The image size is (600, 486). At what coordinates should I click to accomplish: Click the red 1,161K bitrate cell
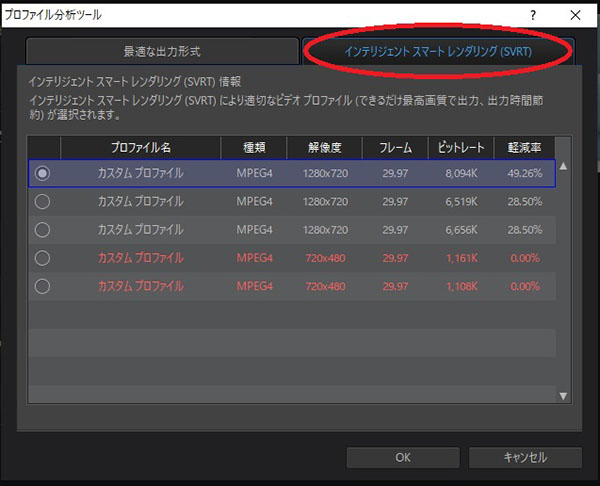(462, 258)
